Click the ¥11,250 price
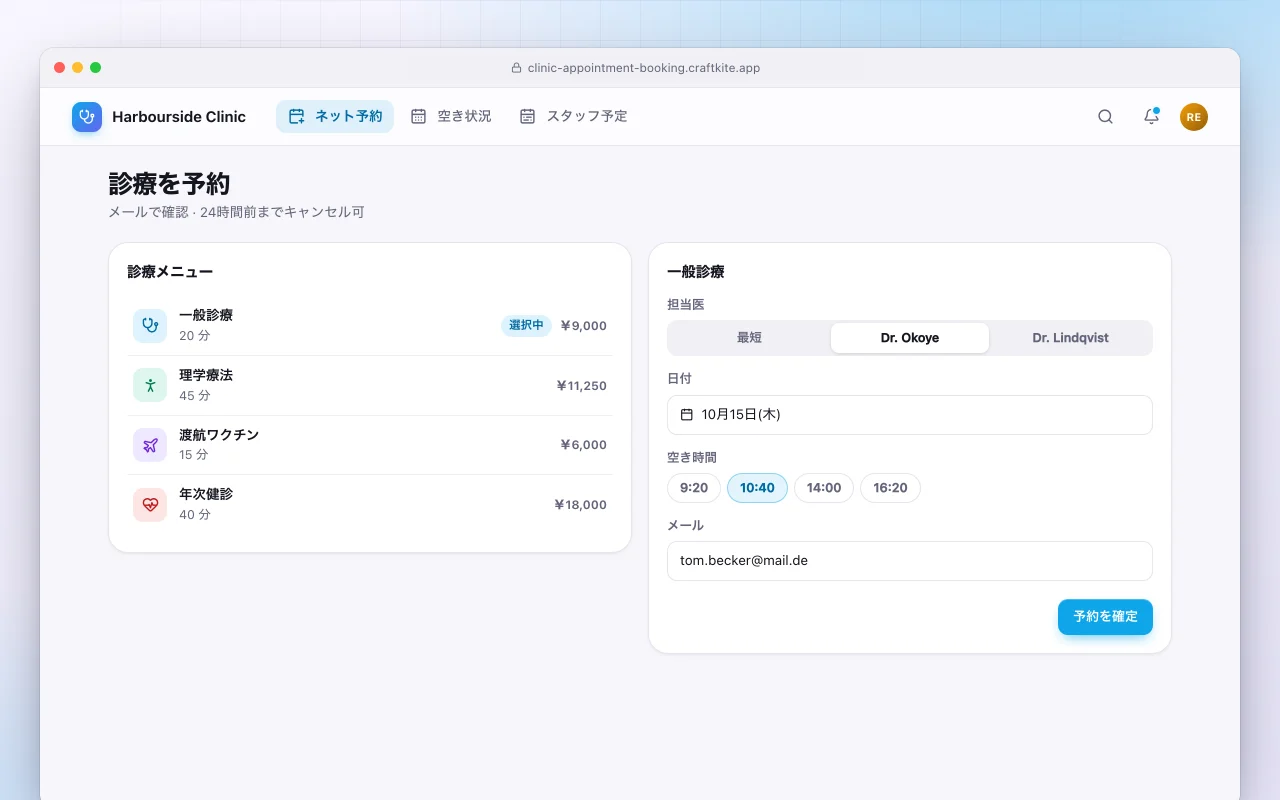 tap(581, 385)
